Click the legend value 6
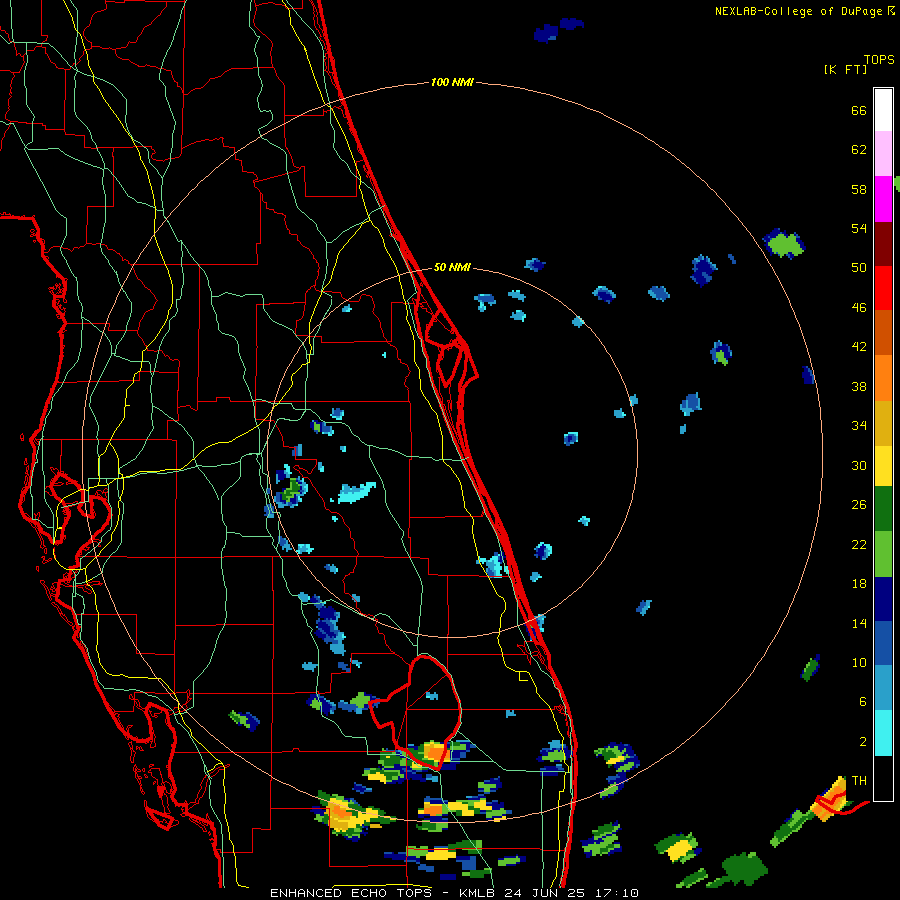The image size is (900, 900). [x=863, y=702]
